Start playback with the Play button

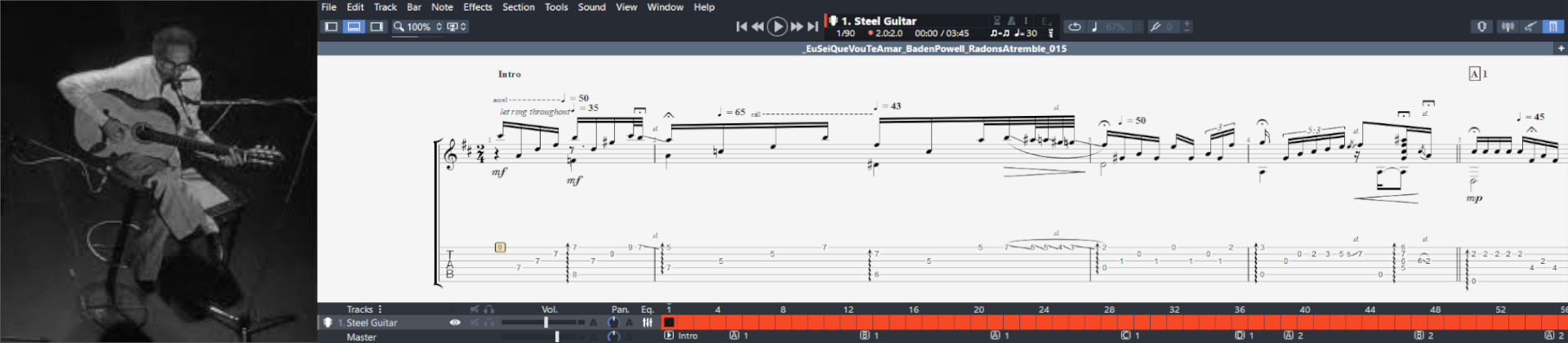pos(777,26)
